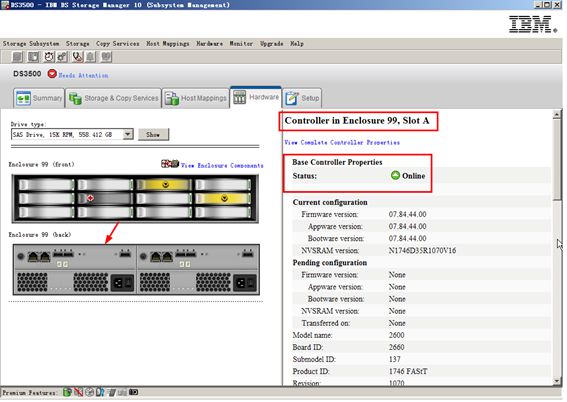Image resolution: width=567 pixels, height=402 pixels.
Task: Click the Bootware version 07.84.44.00 value
Action: pos(407,238)
